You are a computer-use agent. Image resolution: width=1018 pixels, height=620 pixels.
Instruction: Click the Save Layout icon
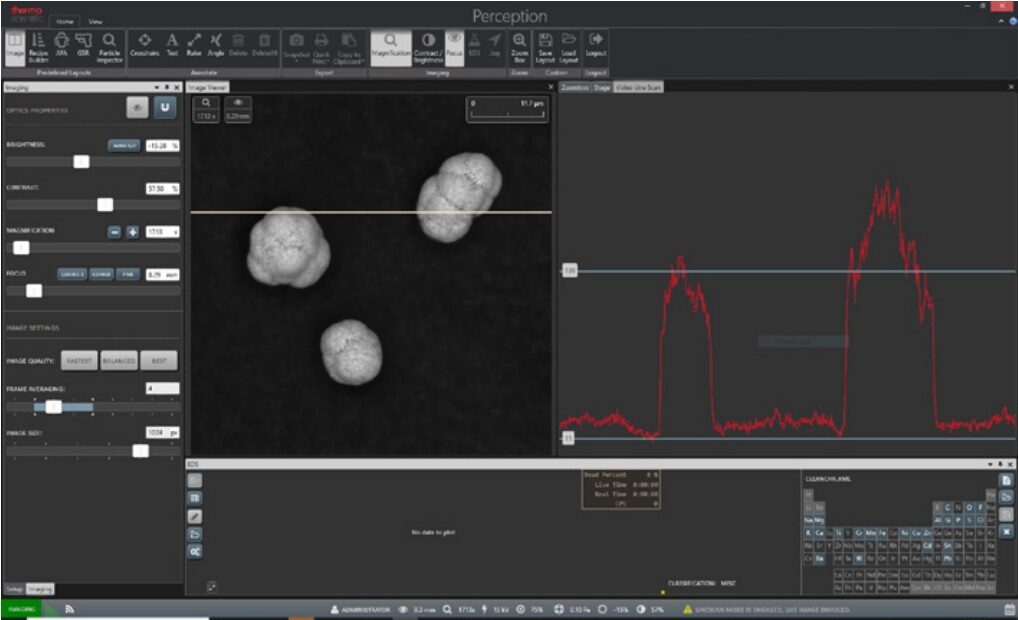point(545,45)
